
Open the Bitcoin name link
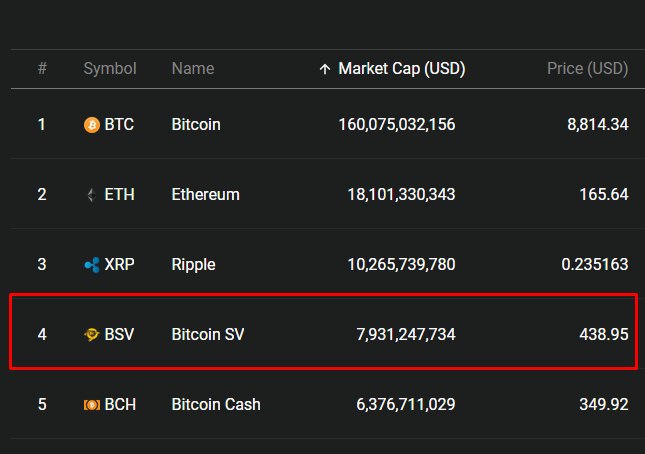point(196,125)
